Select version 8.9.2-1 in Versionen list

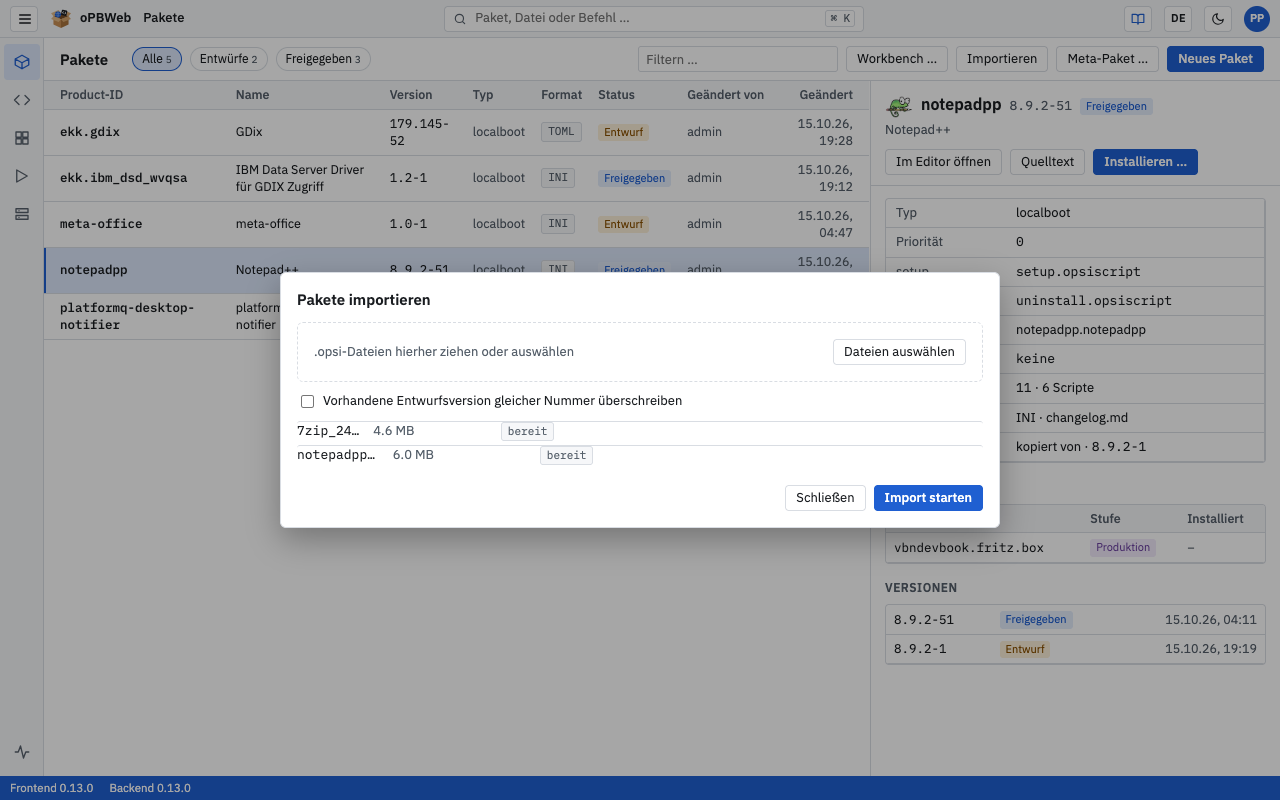coord(1075,649)
